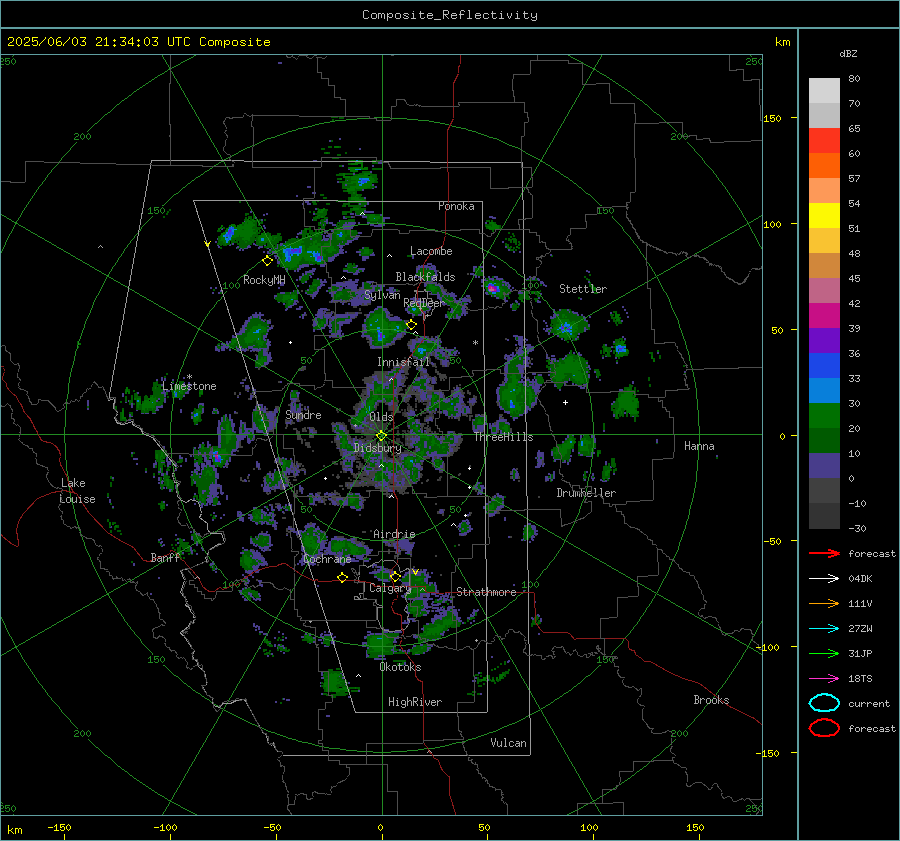Click the Strathmore city label

coord(486,592)
